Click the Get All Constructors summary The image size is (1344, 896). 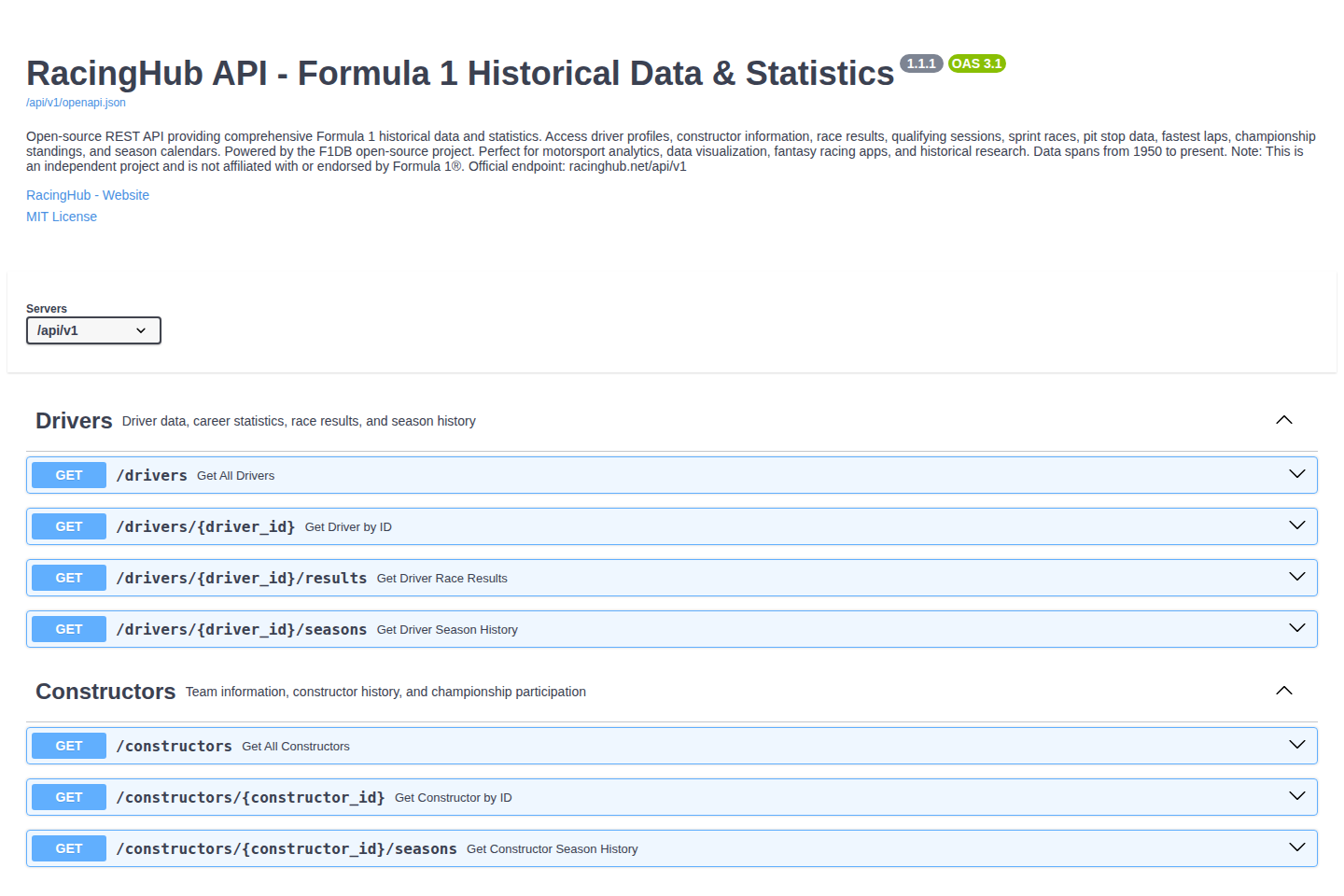tap(296, 747)
